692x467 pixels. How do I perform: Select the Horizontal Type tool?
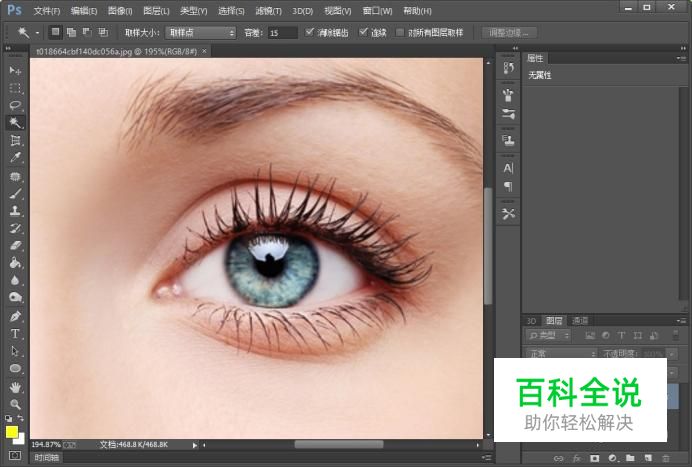pos(15,334)
